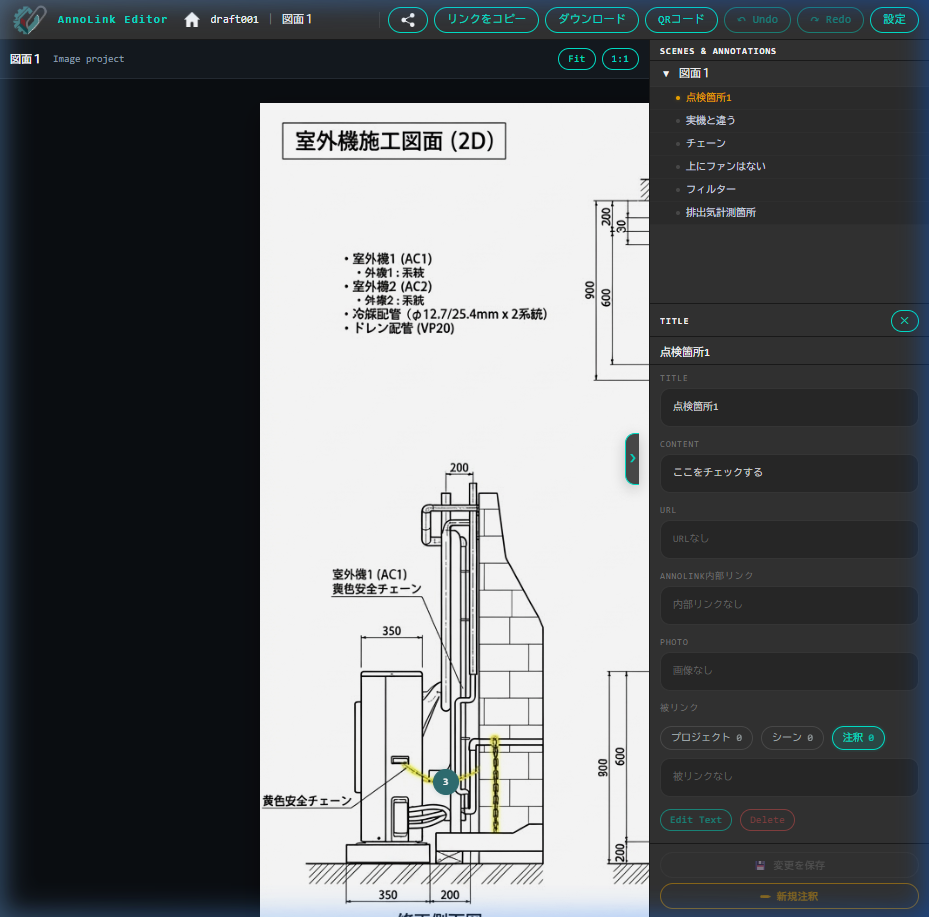Screen dimensions: 929x917
Task: Toggle the 注釈 0 filter chip
Action: 858,737
